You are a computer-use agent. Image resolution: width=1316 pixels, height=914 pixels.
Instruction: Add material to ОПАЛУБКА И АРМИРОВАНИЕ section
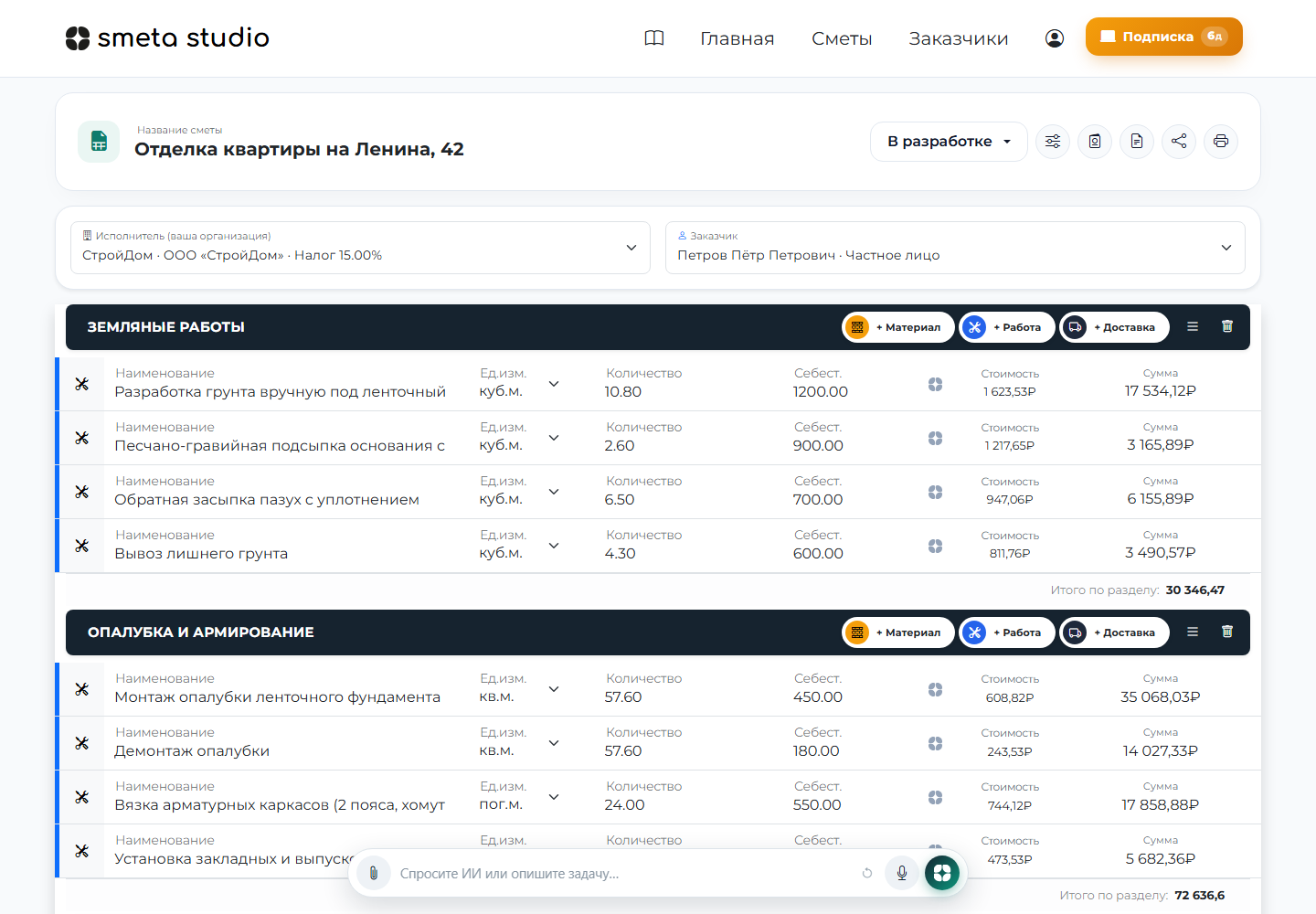coord(898,632)
